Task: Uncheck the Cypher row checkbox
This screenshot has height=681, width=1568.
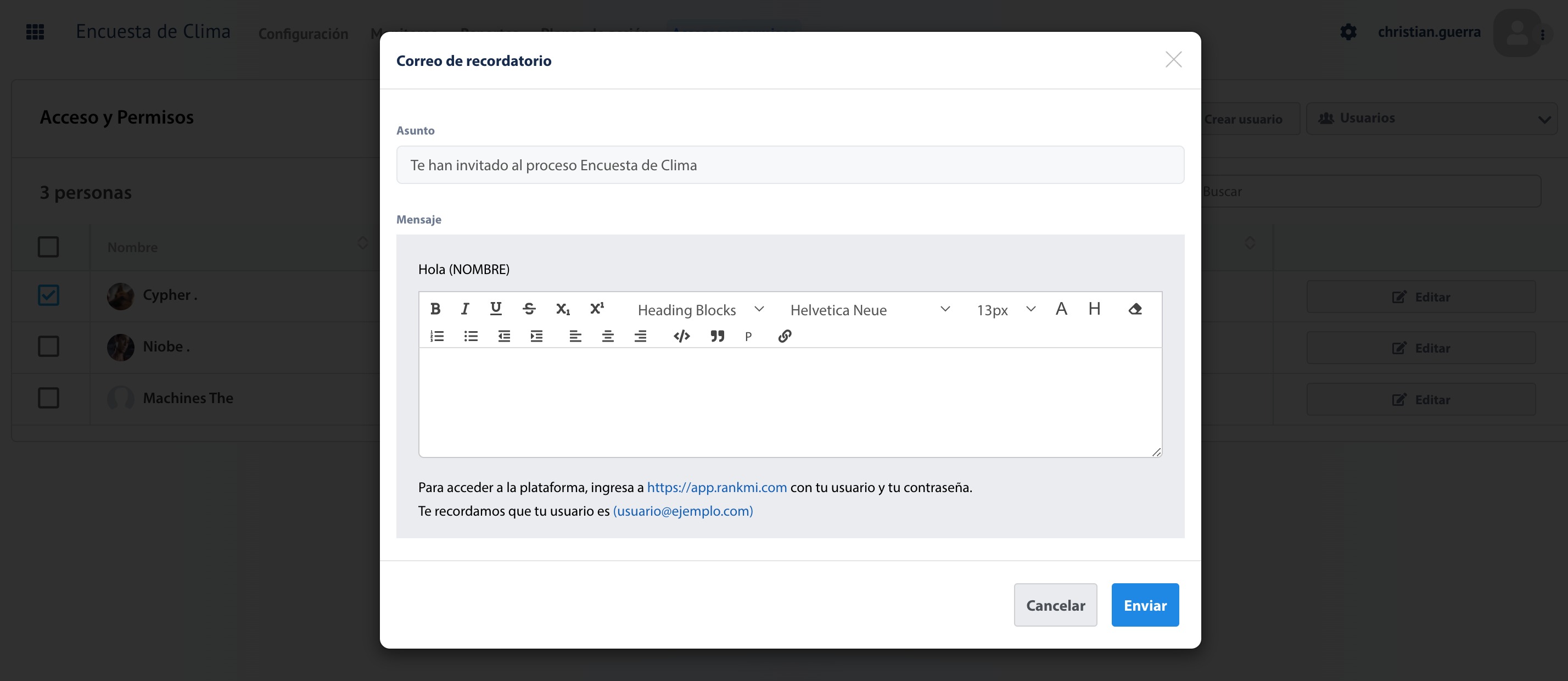Action: click(x=49, y=295)
